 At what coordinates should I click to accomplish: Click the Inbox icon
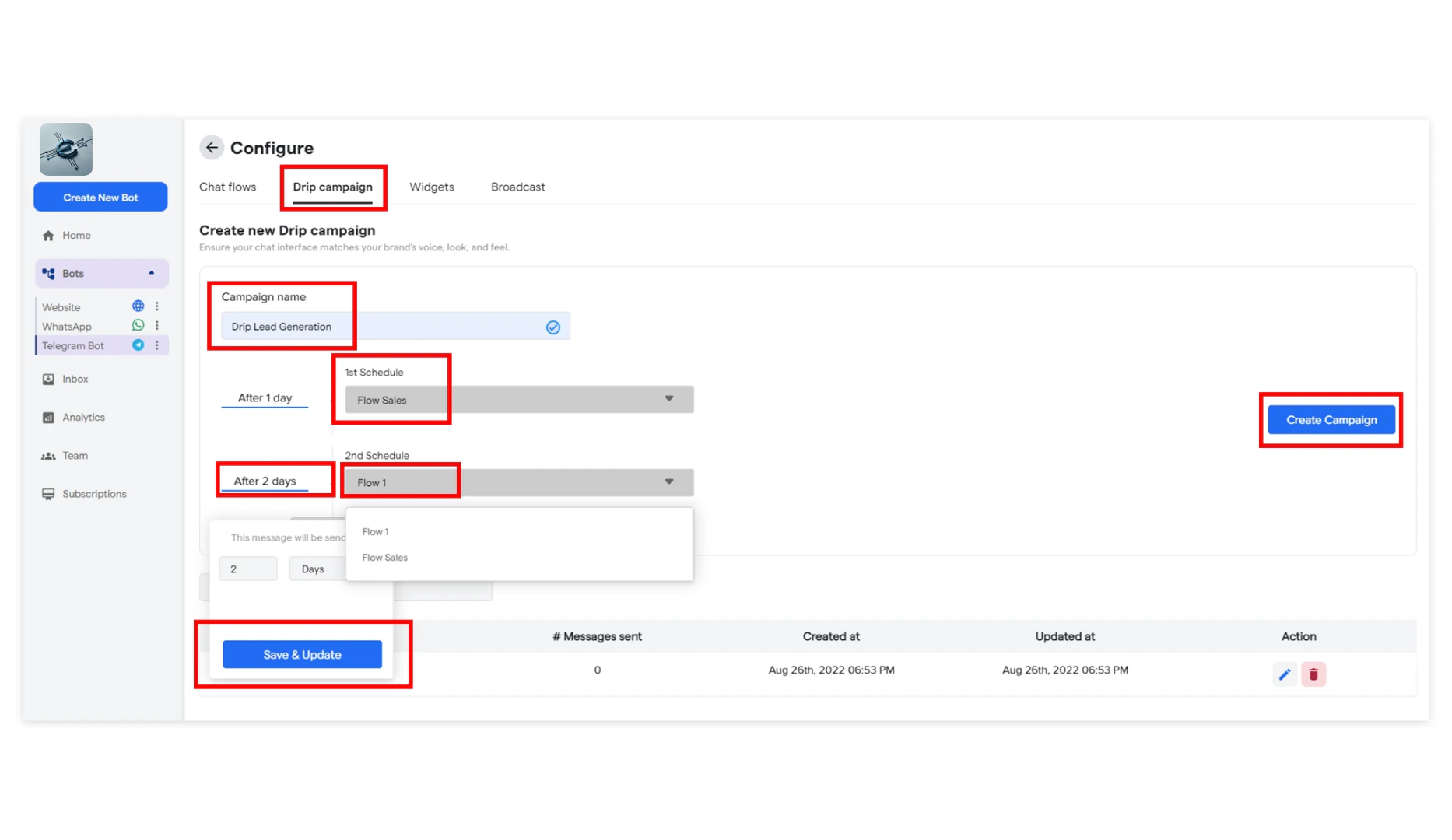coord(48,380)
